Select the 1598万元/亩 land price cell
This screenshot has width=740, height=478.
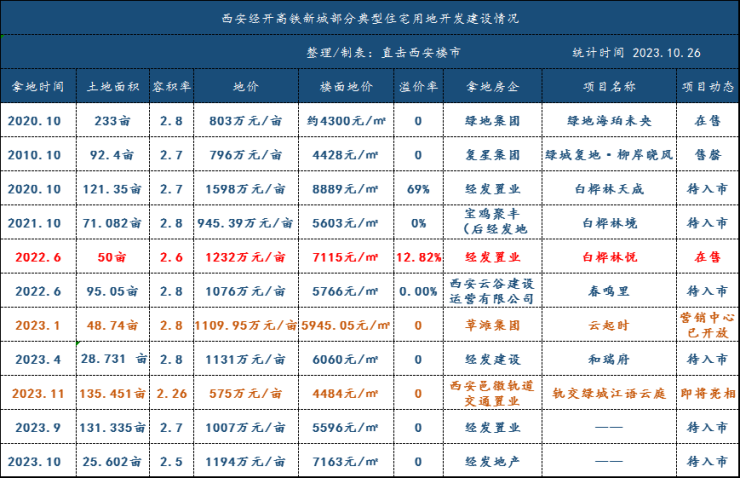(245, 189)
